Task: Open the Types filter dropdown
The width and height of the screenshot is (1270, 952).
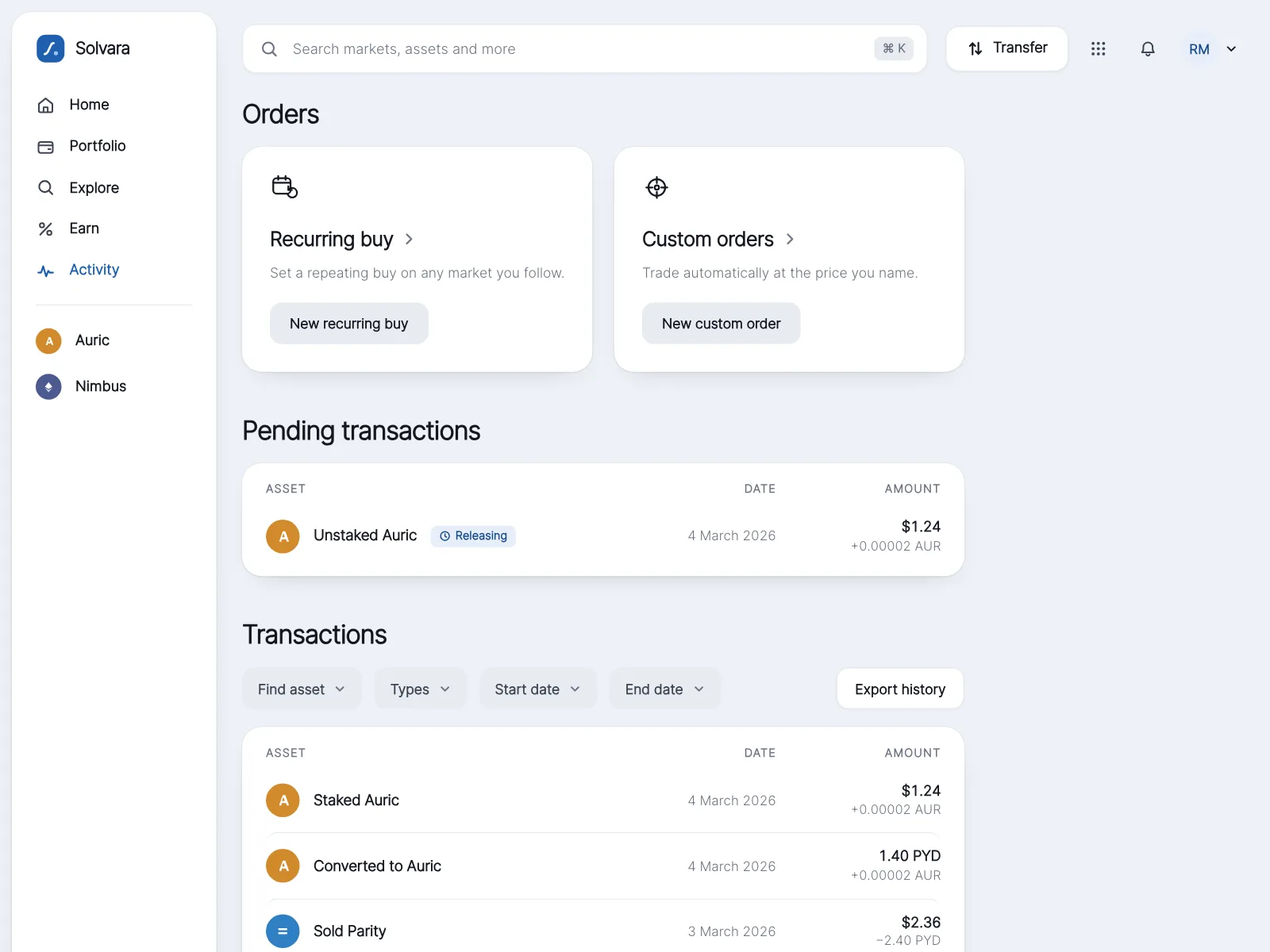Action: 421,689
